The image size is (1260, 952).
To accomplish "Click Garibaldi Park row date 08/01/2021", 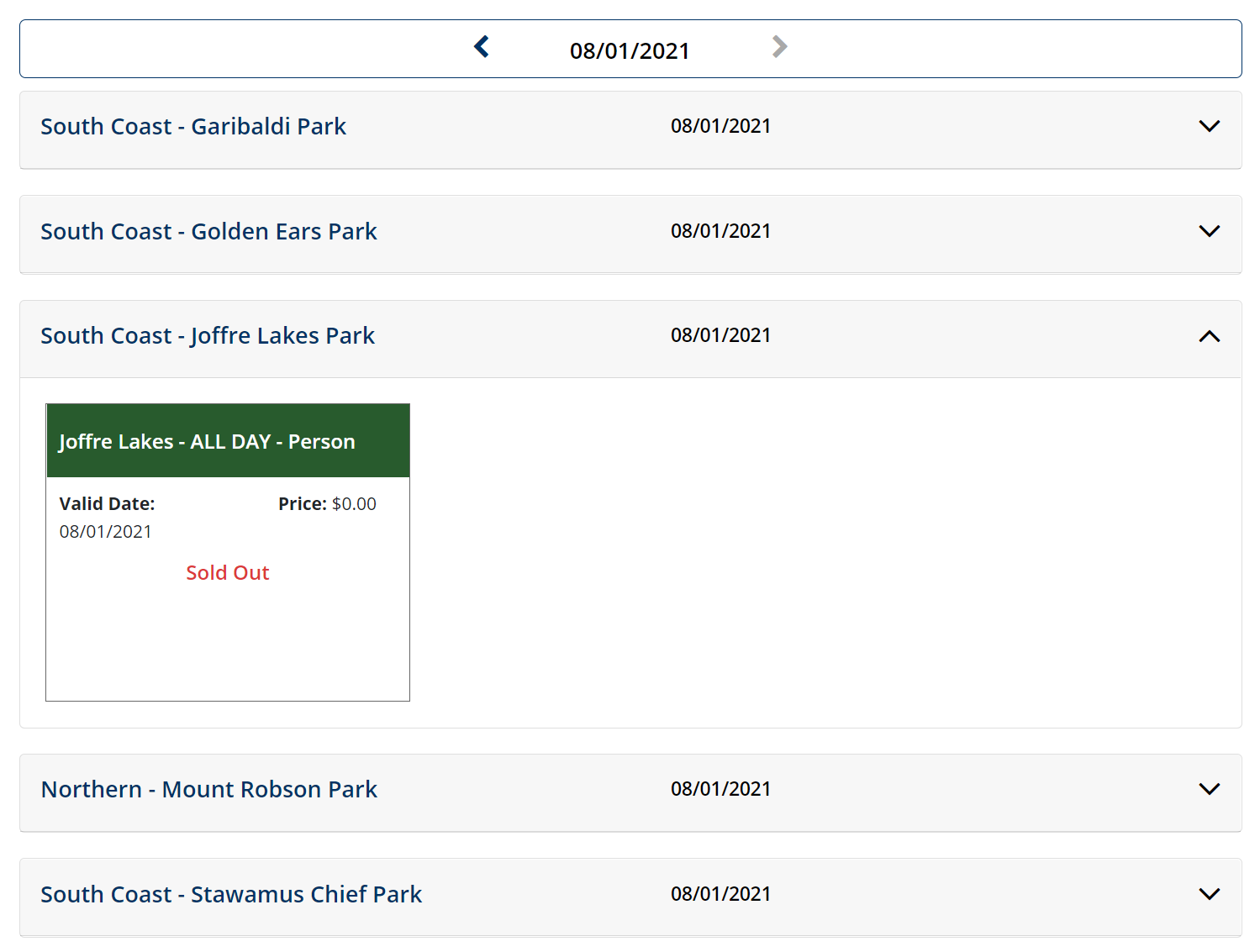I will click(720, 126).
